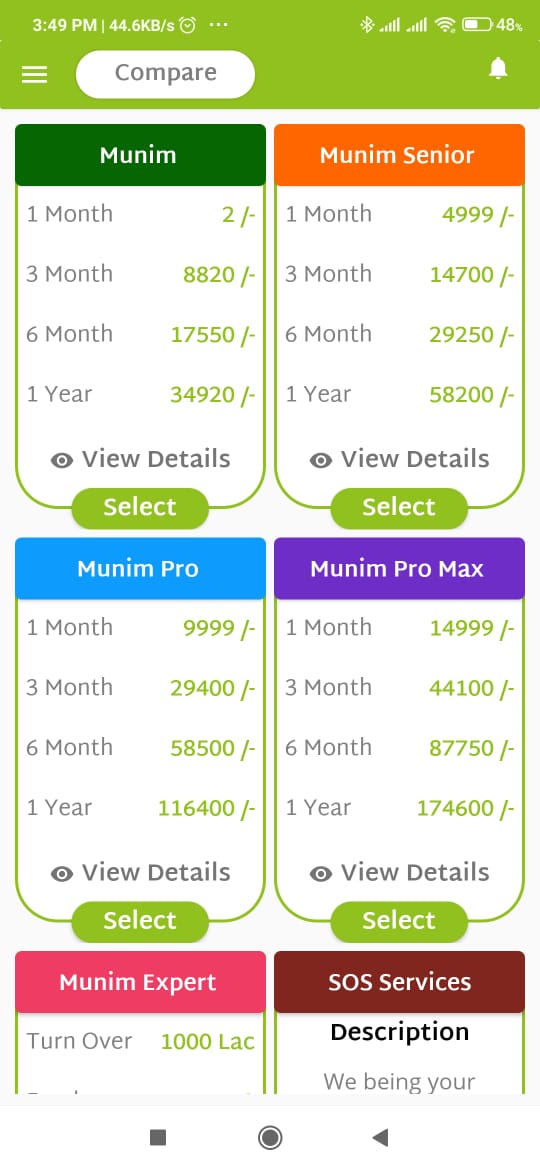Click eye icon in Munim Senior plan
The image size is (540, 1170).
(321, 460)
